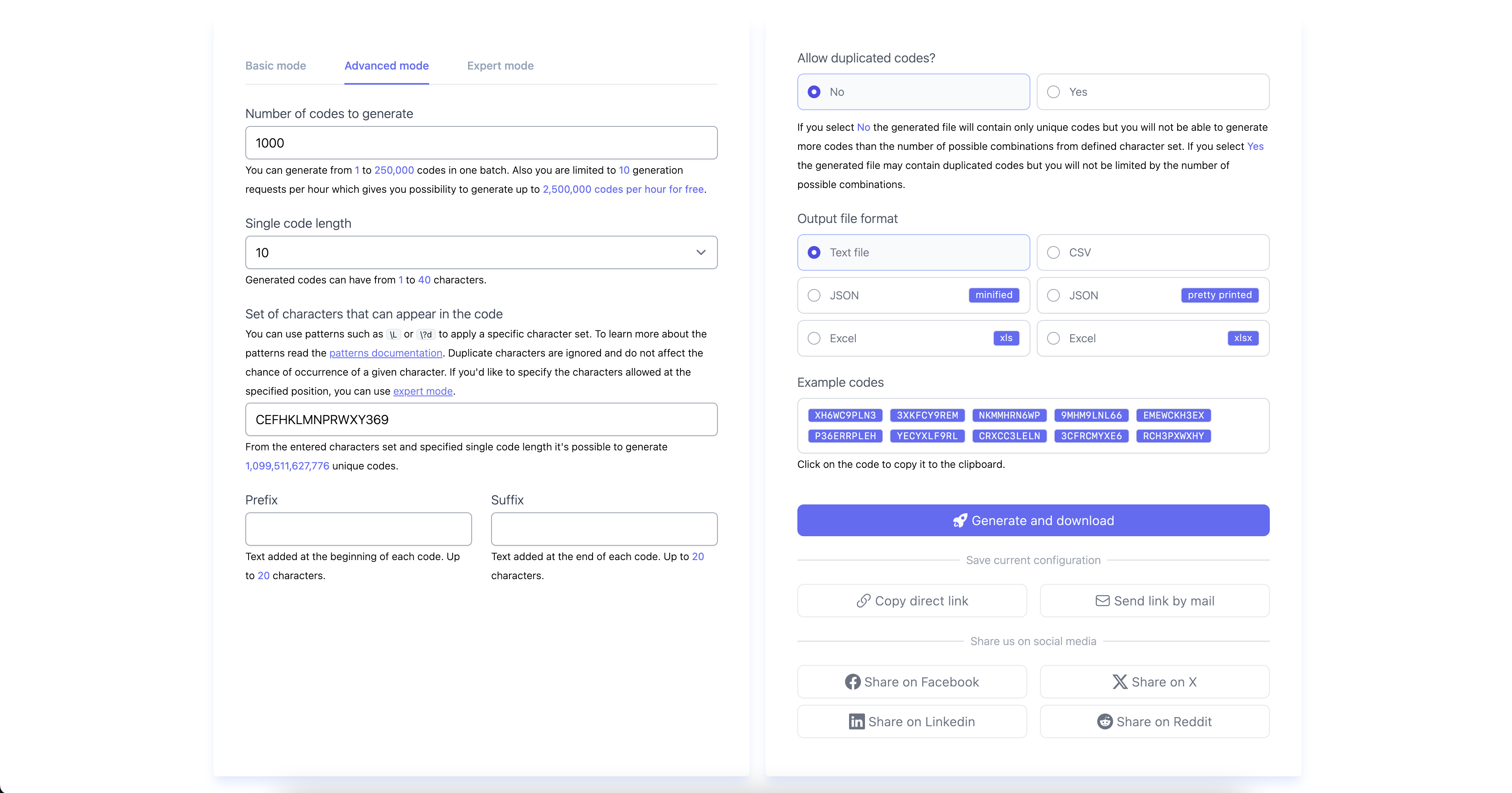
Task: Click the minified badge next to JSON
Action: point(994,295)
